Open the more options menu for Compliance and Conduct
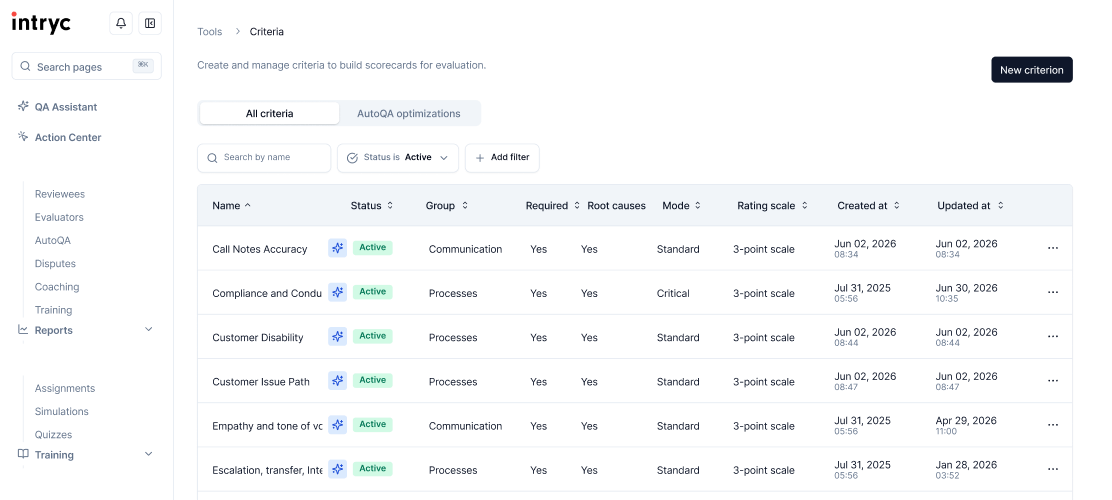 click(x=1052, y=292)
